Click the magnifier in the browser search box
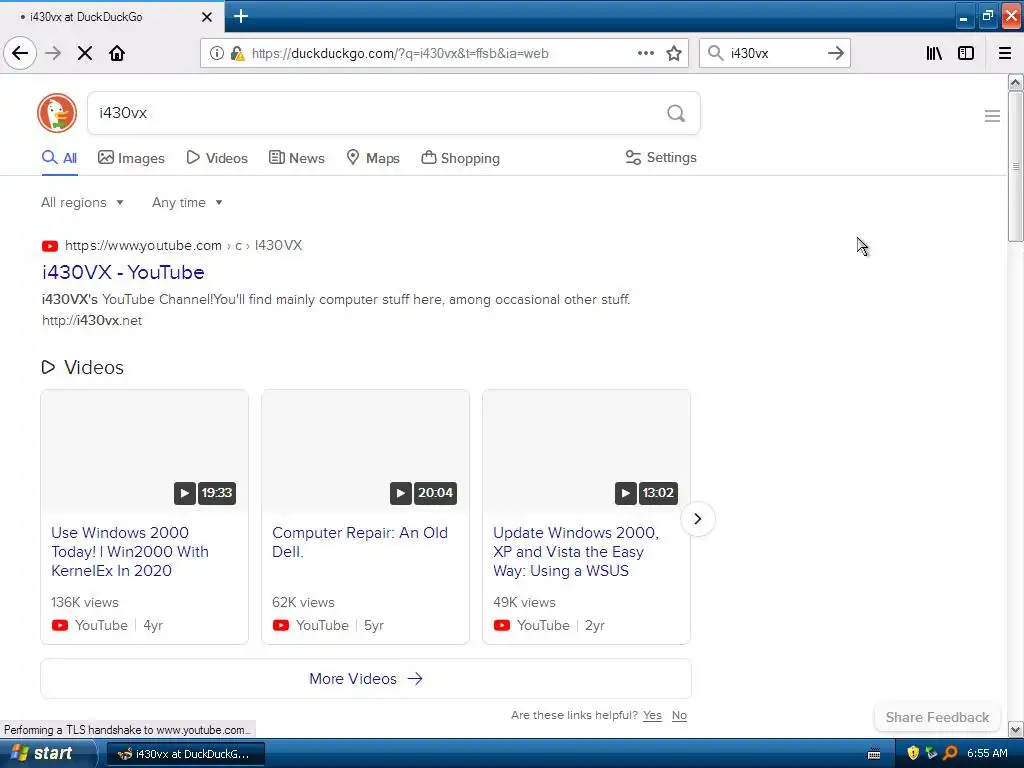The image size is (1024, 768). coord(716,53)
